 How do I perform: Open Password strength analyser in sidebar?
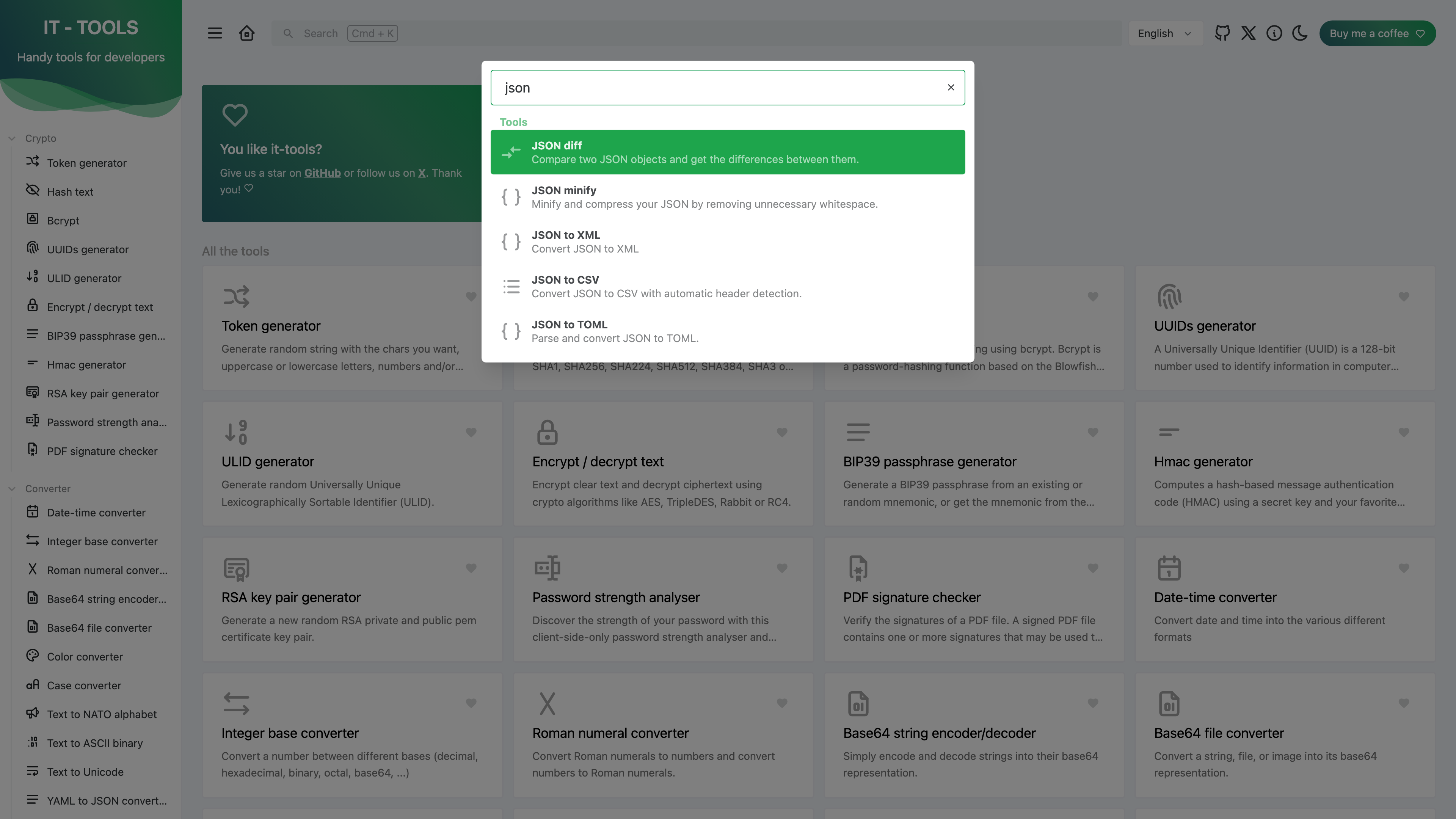(96, 422)
